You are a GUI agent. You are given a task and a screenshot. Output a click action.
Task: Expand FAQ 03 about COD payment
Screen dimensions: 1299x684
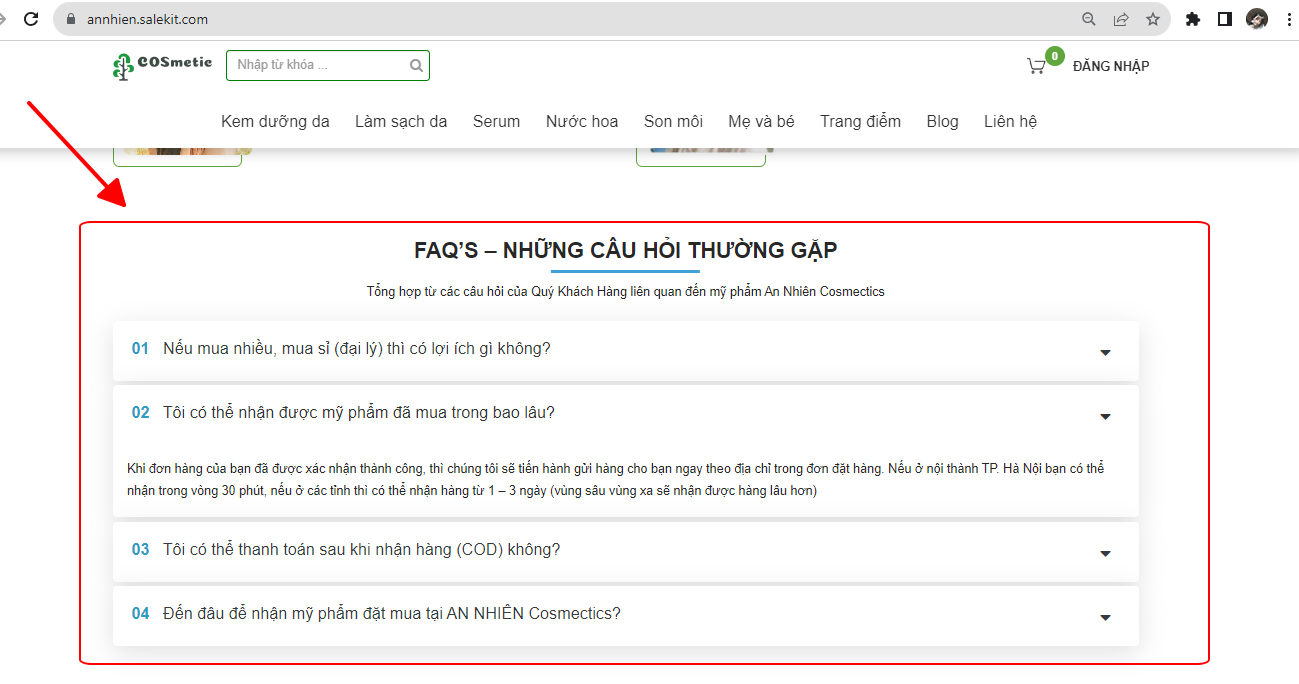coord(1105,553)
